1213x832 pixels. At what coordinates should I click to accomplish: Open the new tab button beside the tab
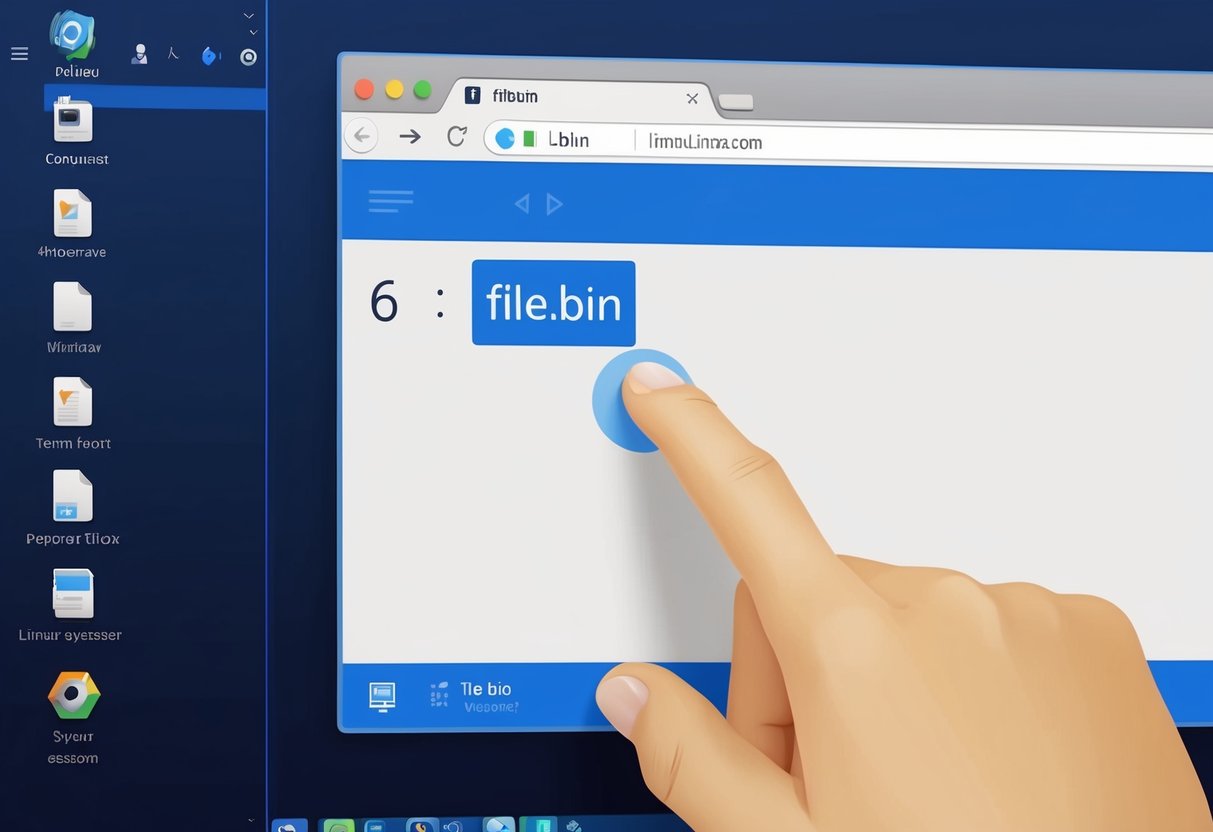736,102
